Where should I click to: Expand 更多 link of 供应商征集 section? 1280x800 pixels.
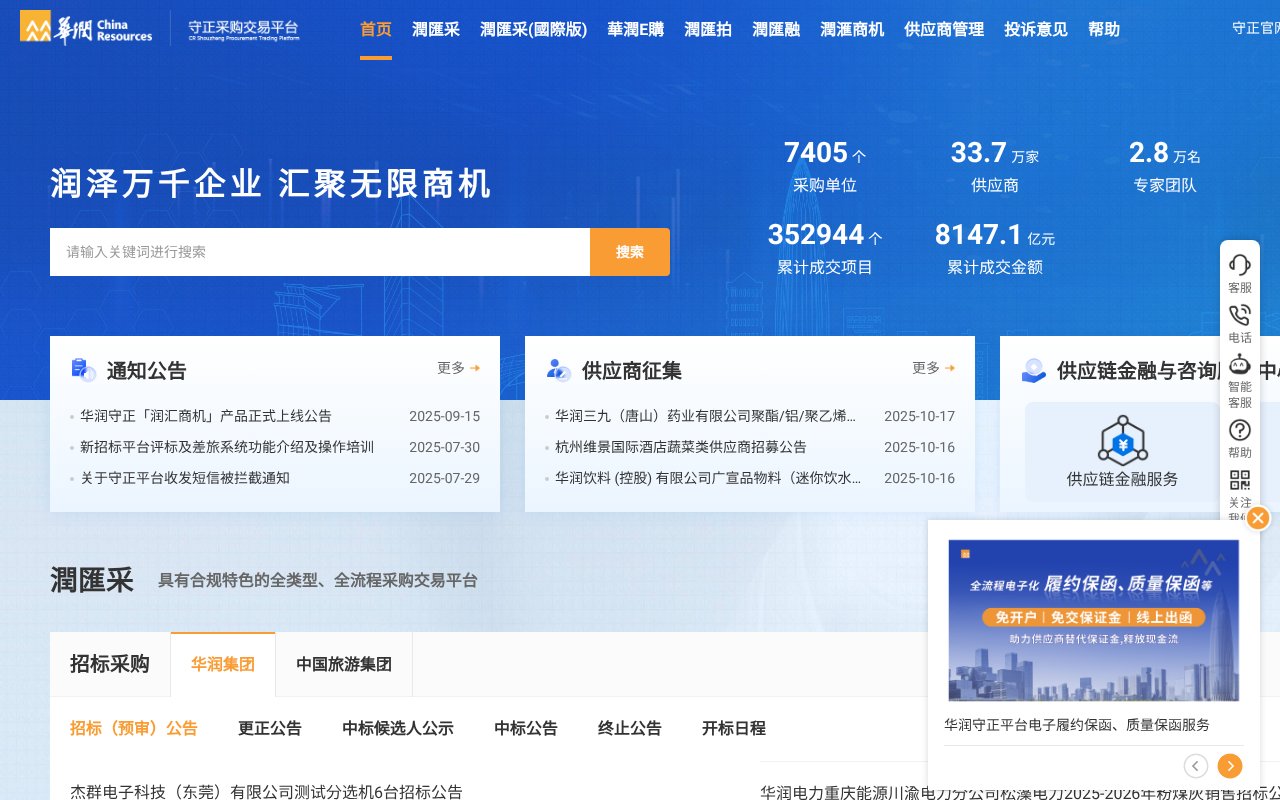(932, 368)
